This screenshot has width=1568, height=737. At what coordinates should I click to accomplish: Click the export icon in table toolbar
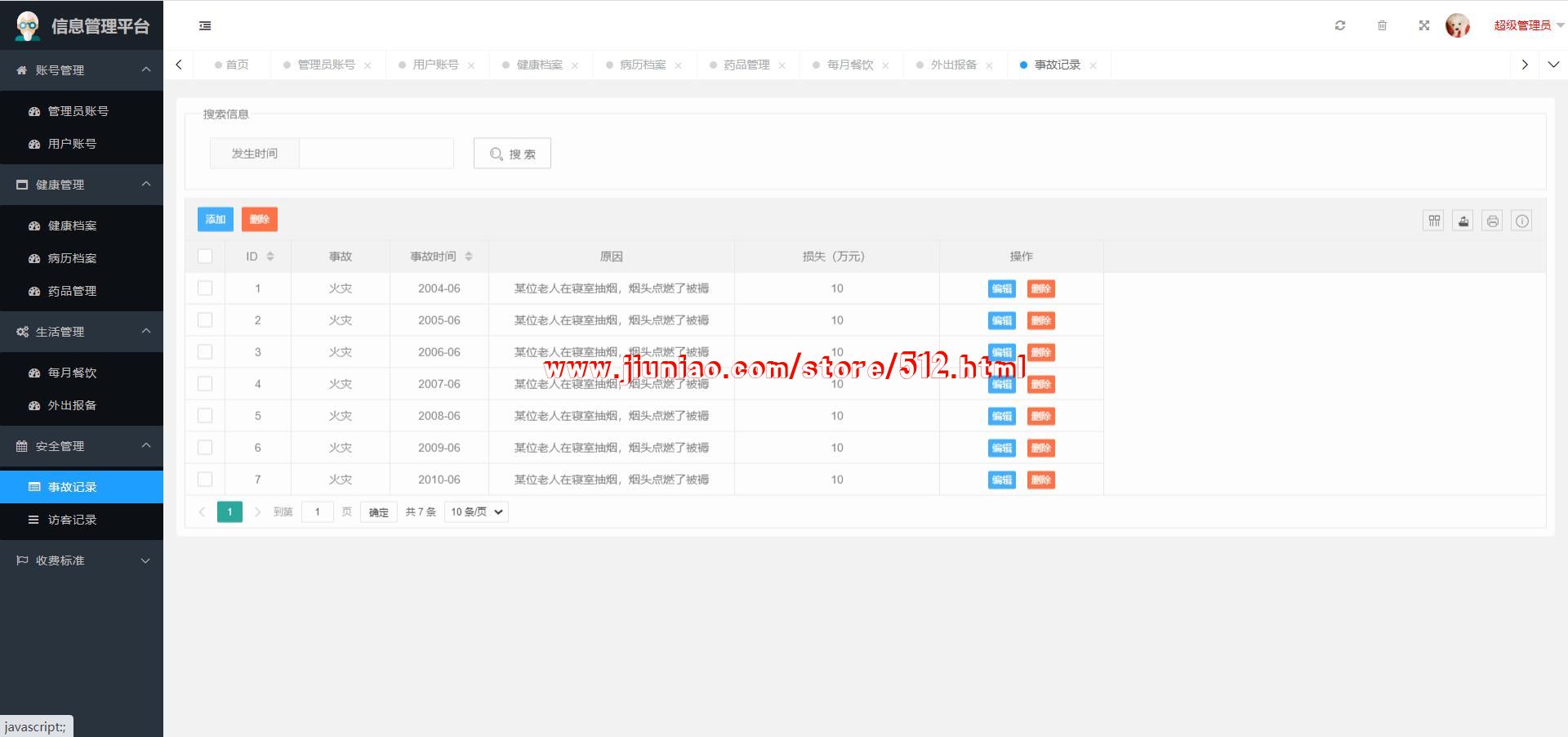coord(1463,221)
